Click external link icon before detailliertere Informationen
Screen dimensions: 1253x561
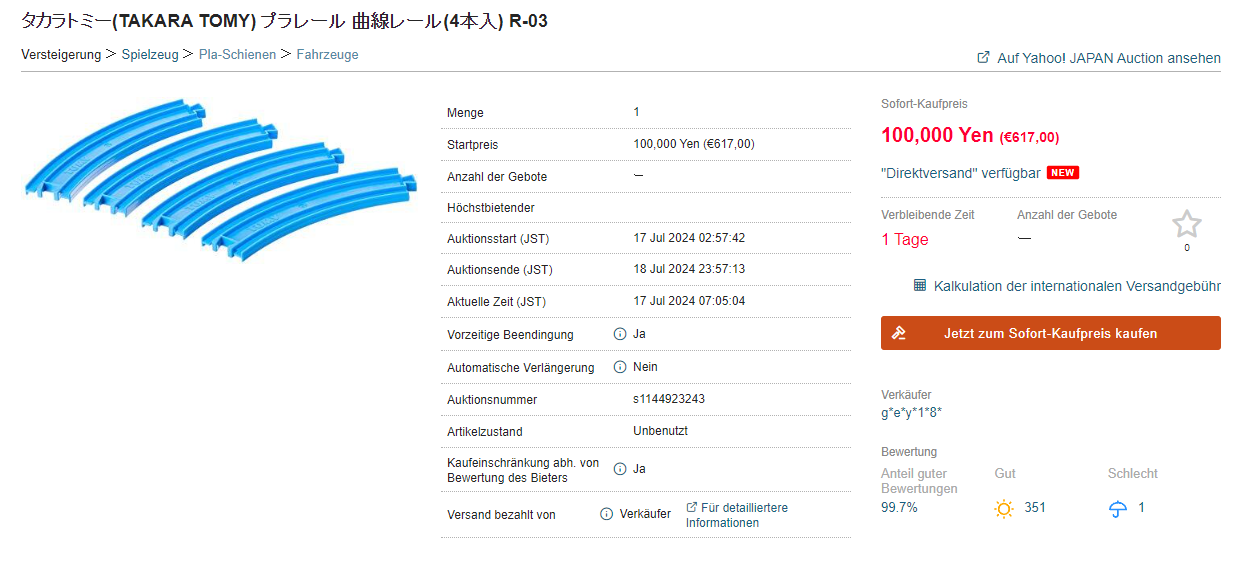coord(692,508)
